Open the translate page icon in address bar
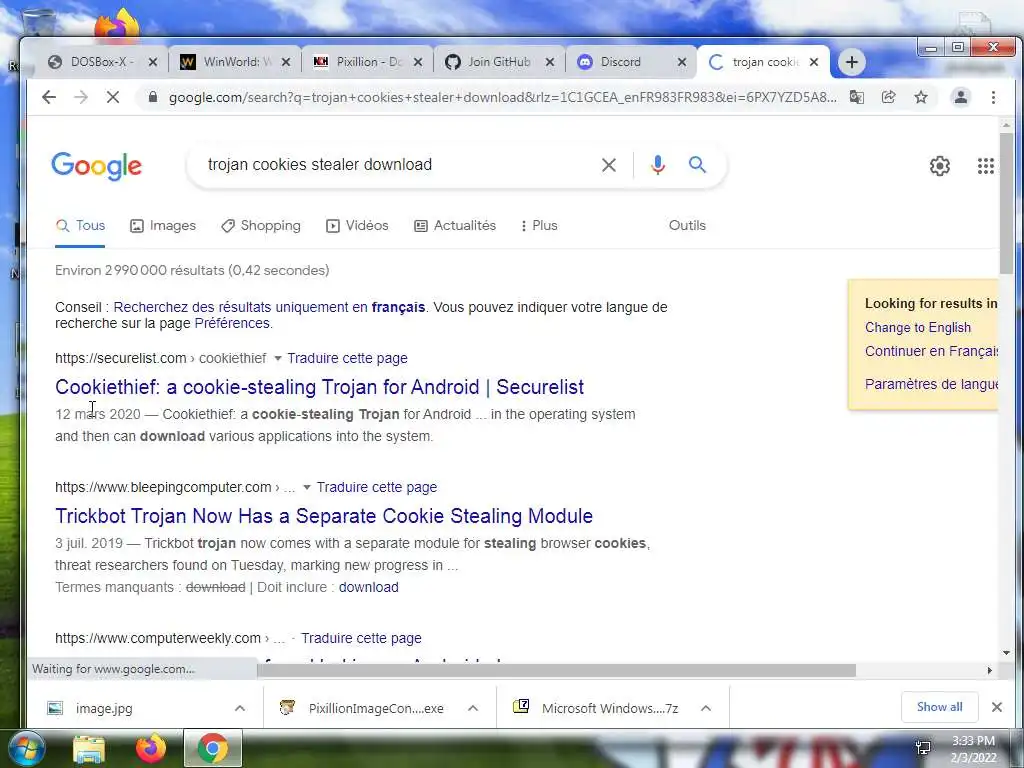This screenshot has height=768, width=1024. pos(857,97)
